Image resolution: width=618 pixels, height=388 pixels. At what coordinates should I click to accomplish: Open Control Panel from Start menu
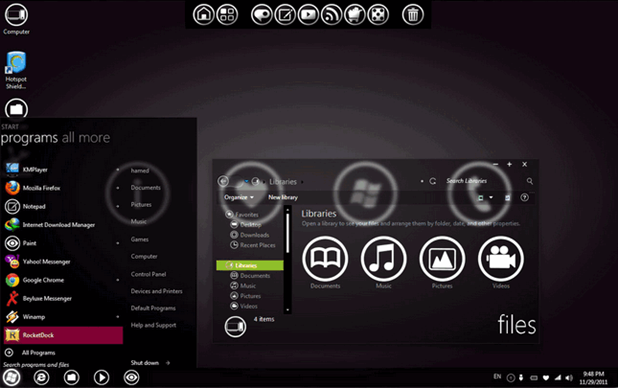click(148, 274)
